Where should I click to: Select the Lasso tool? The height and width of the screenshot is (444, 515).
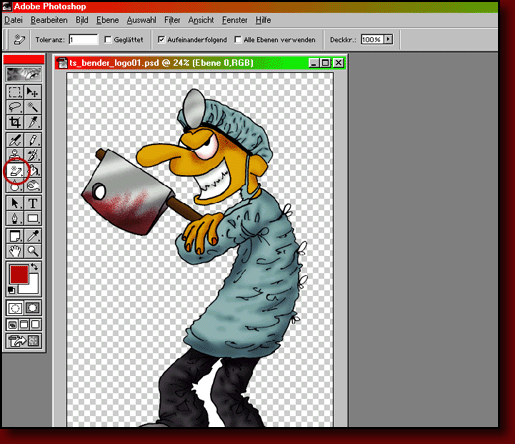click(15, 107)
